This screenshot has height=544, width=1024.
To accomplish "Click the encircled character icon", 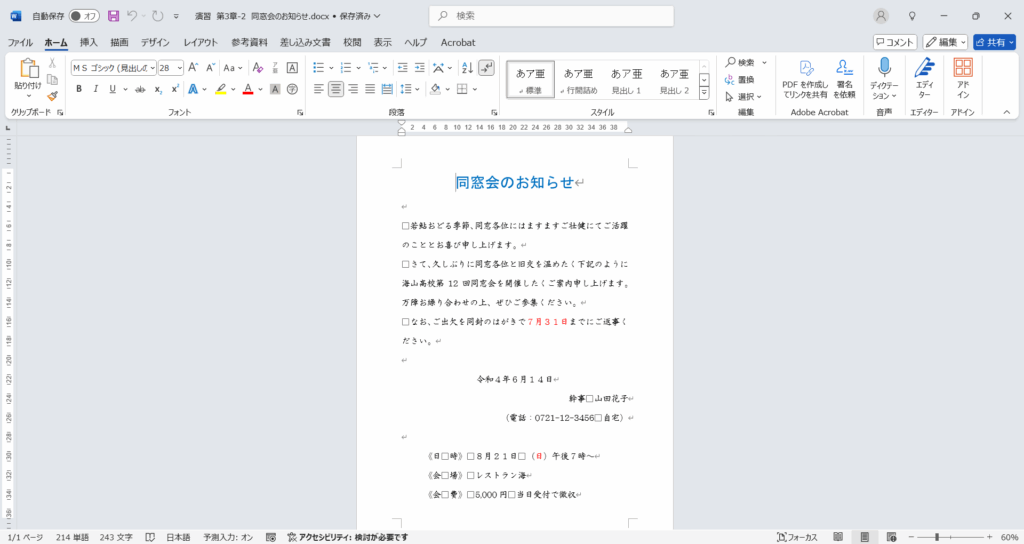I will (292, 89).
